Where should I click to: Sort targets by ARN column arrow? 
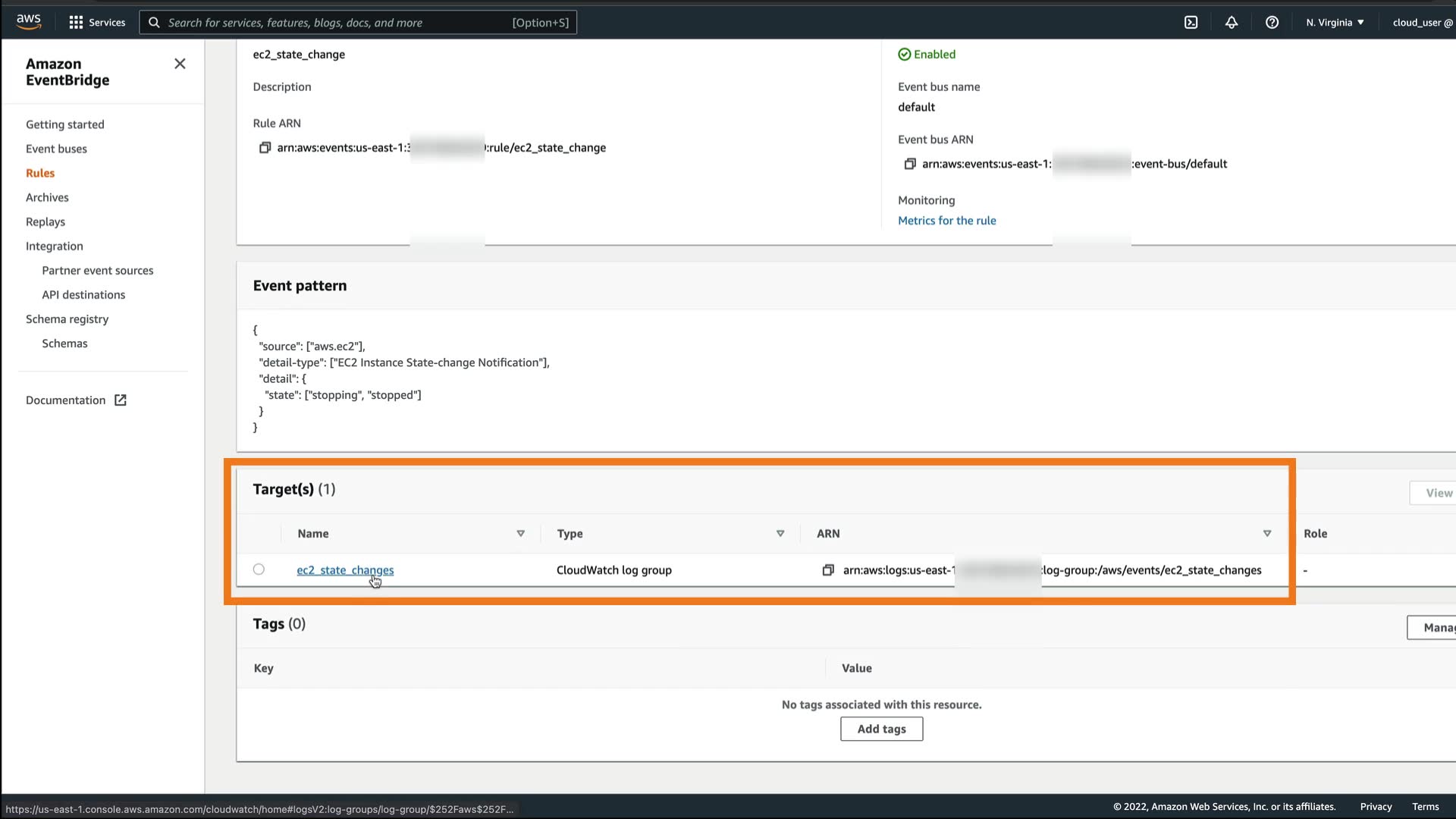click(1266, 534)
